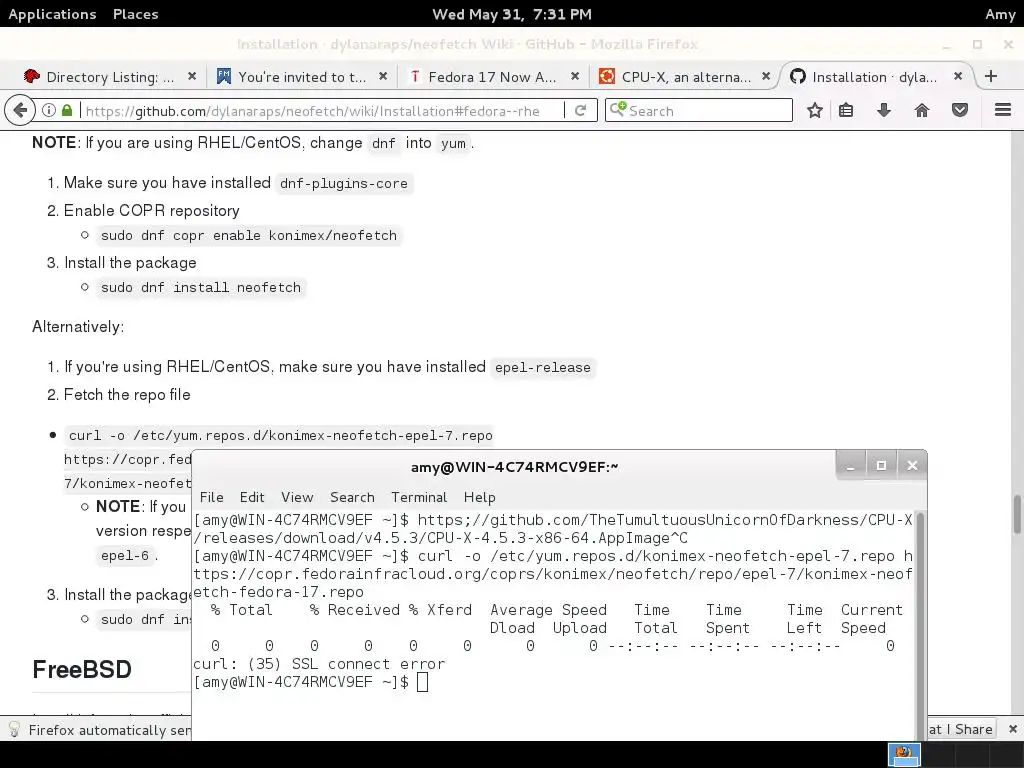
Task: Open GNOME Places menu
Action: [135, 14]
